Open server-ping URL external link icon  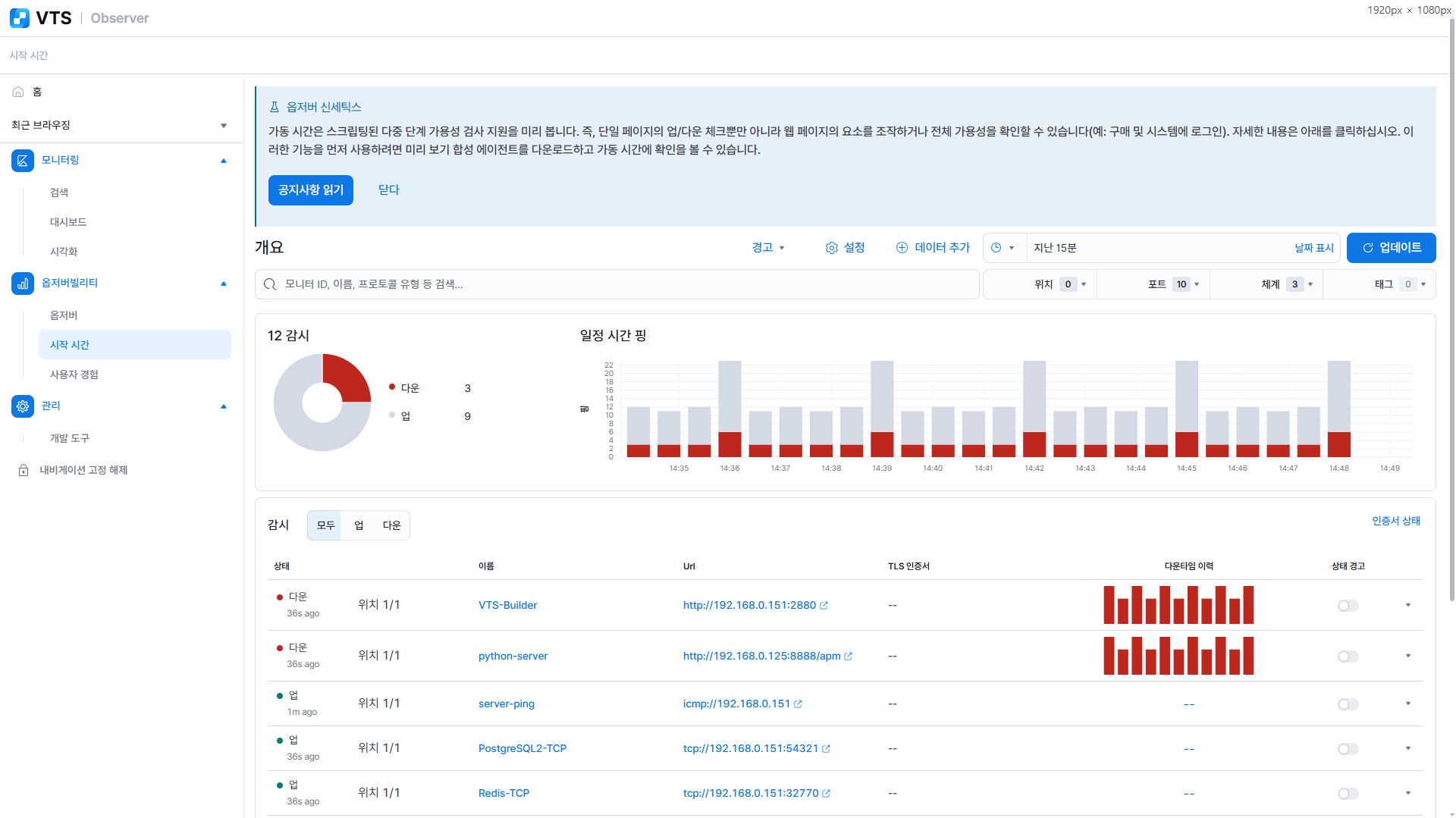(798, 704)
